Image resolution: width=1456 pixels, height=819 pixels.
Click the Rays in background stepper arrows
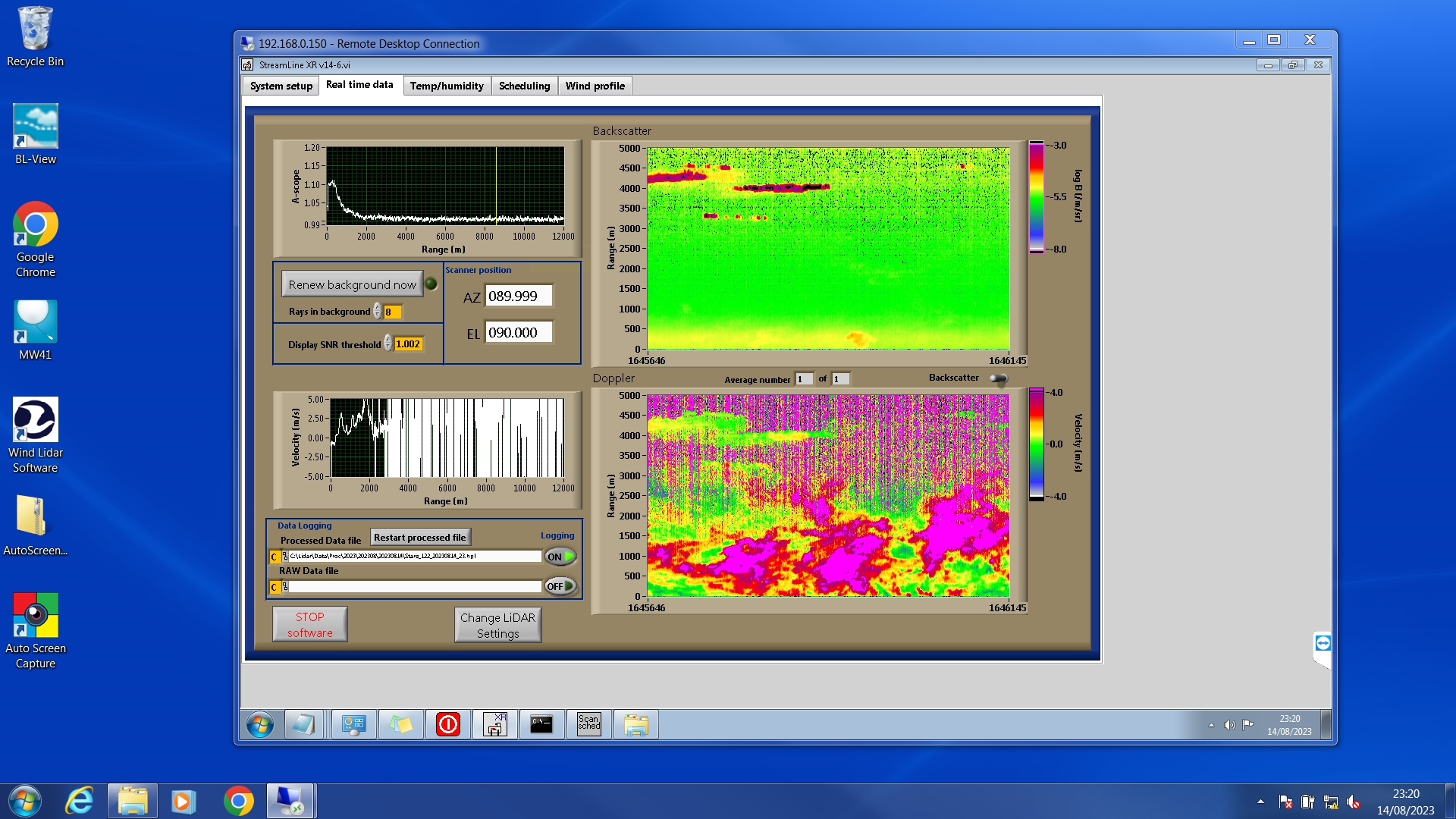coord(377,312)
